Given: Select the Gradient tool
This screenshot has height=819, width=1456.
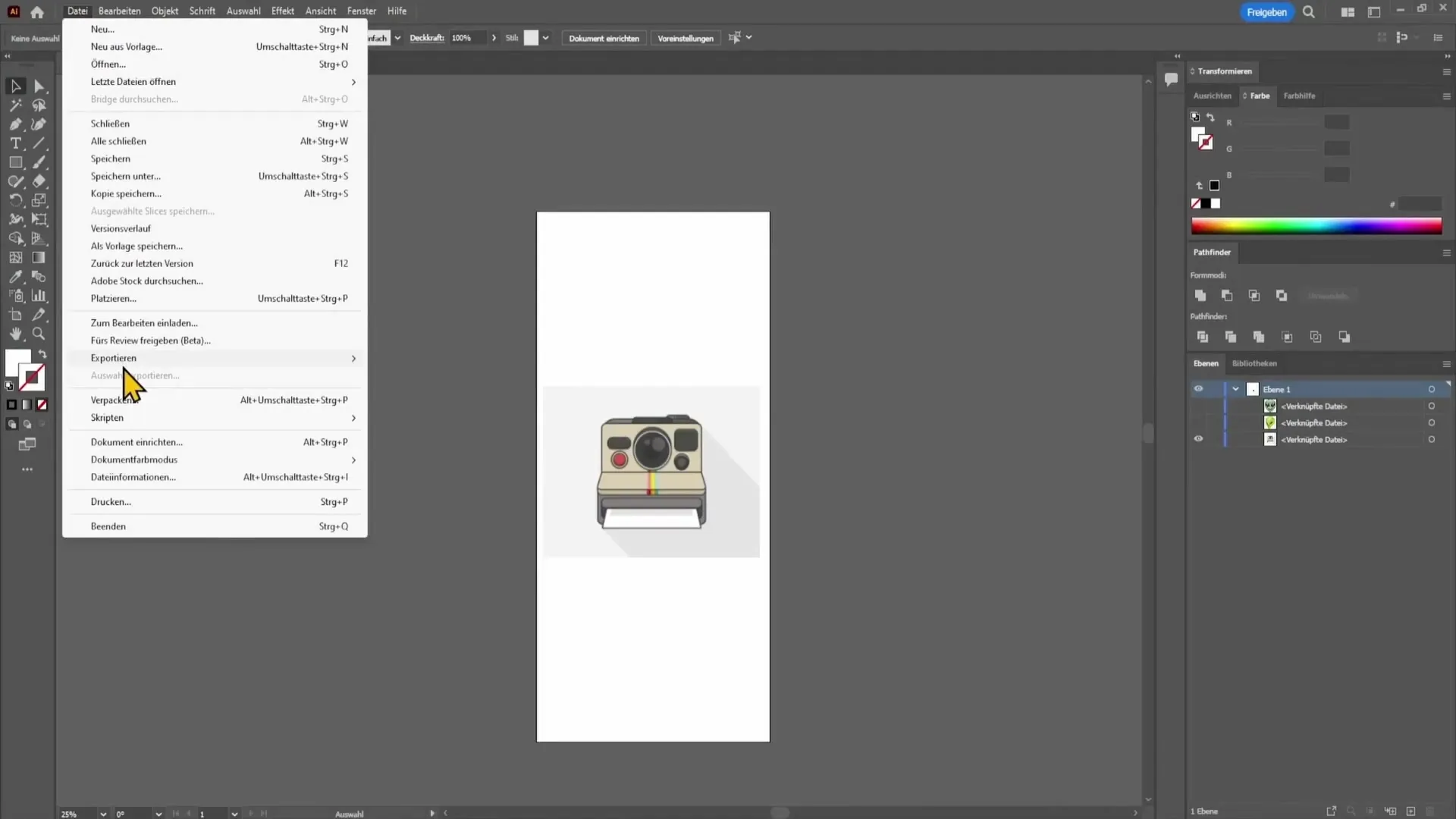Looking at the screenshot, I should pos(39,258).
